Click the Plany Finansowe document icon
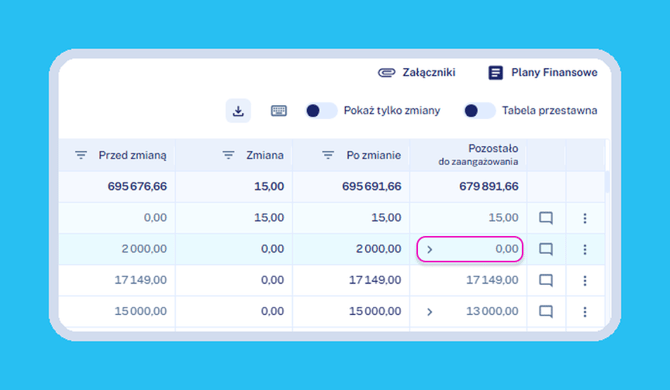670x390 pixels. click(495, 73)
